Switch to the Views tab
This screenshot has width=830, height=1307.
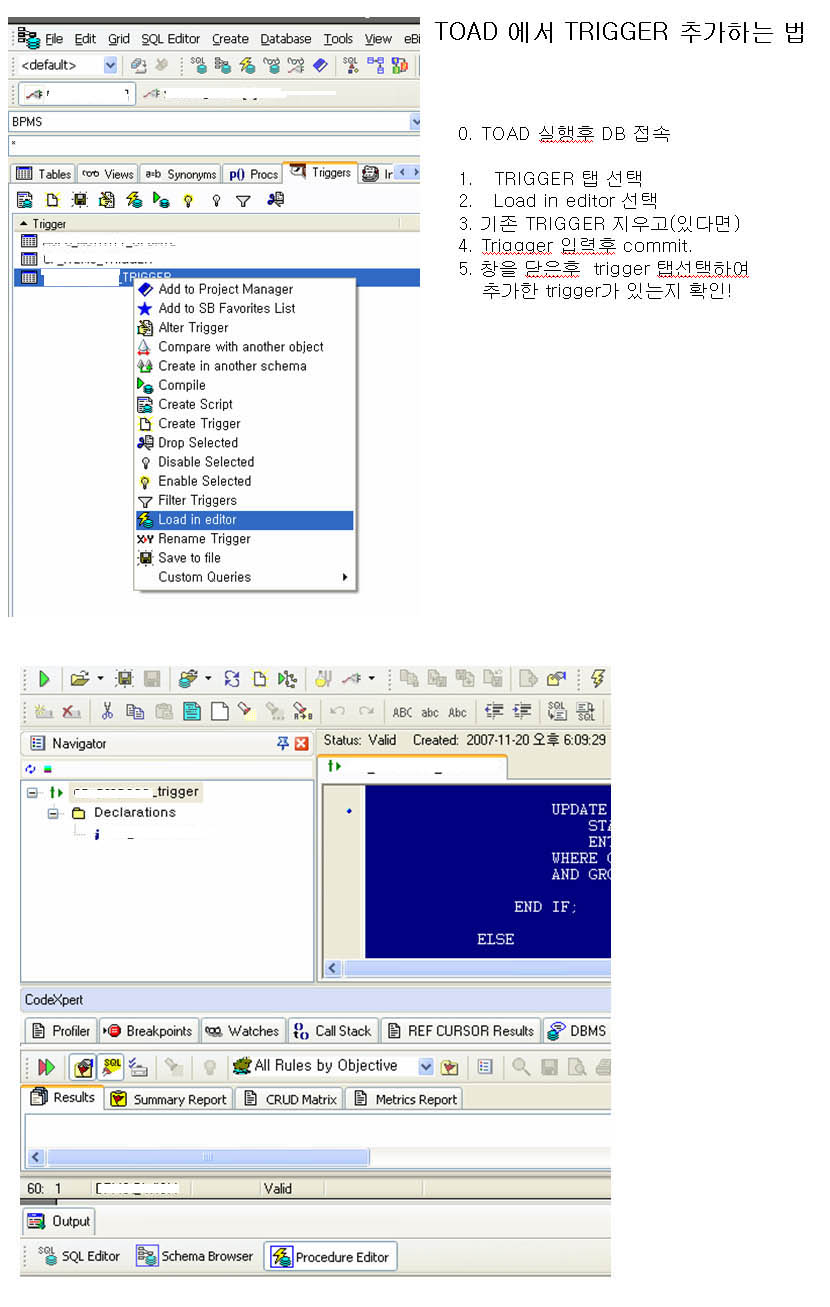pyautogui.click(x=107, y=174)
